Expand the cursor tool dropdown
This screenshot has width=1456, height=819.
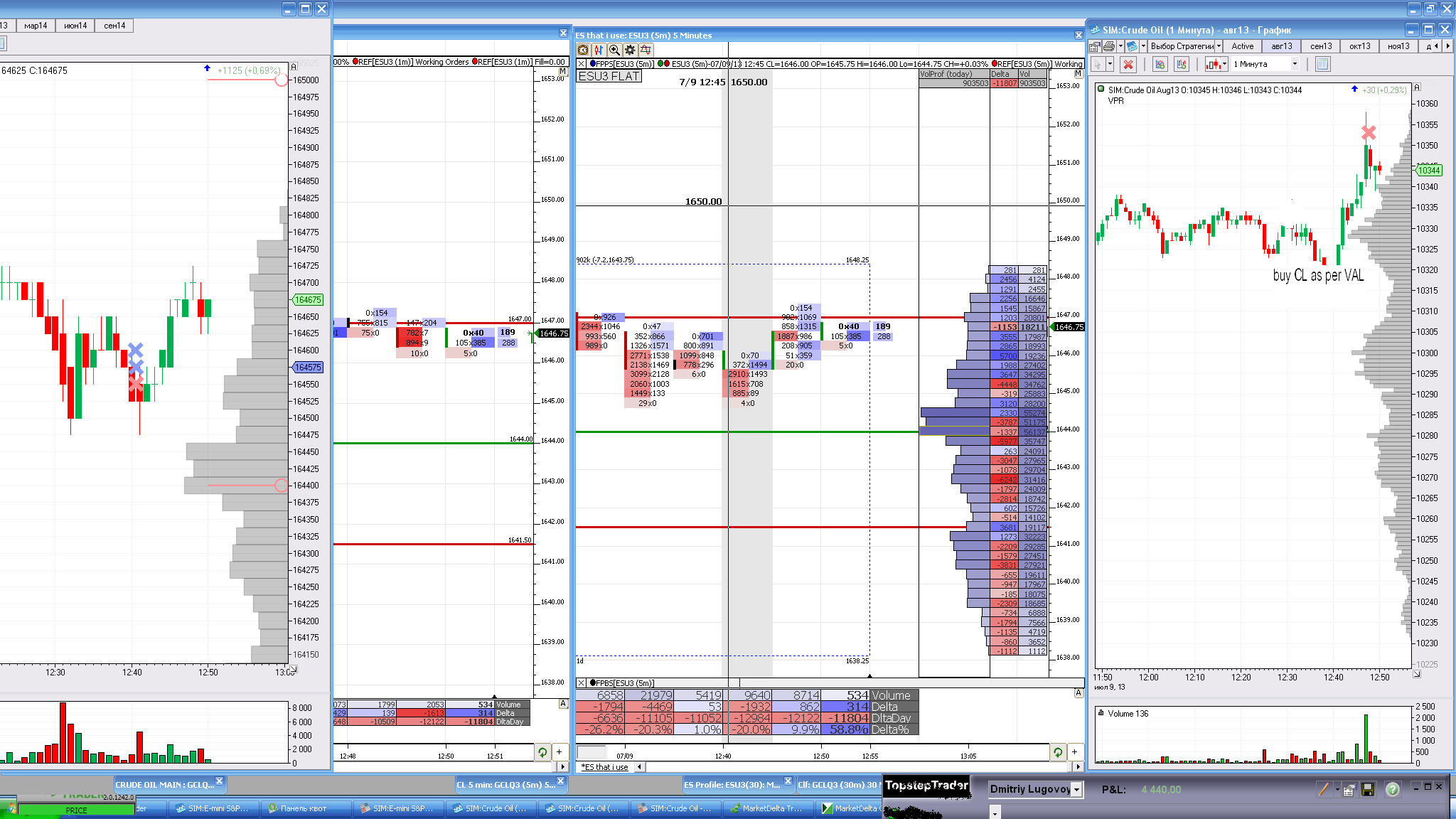pyautogui.click(x=1110, y=64)
